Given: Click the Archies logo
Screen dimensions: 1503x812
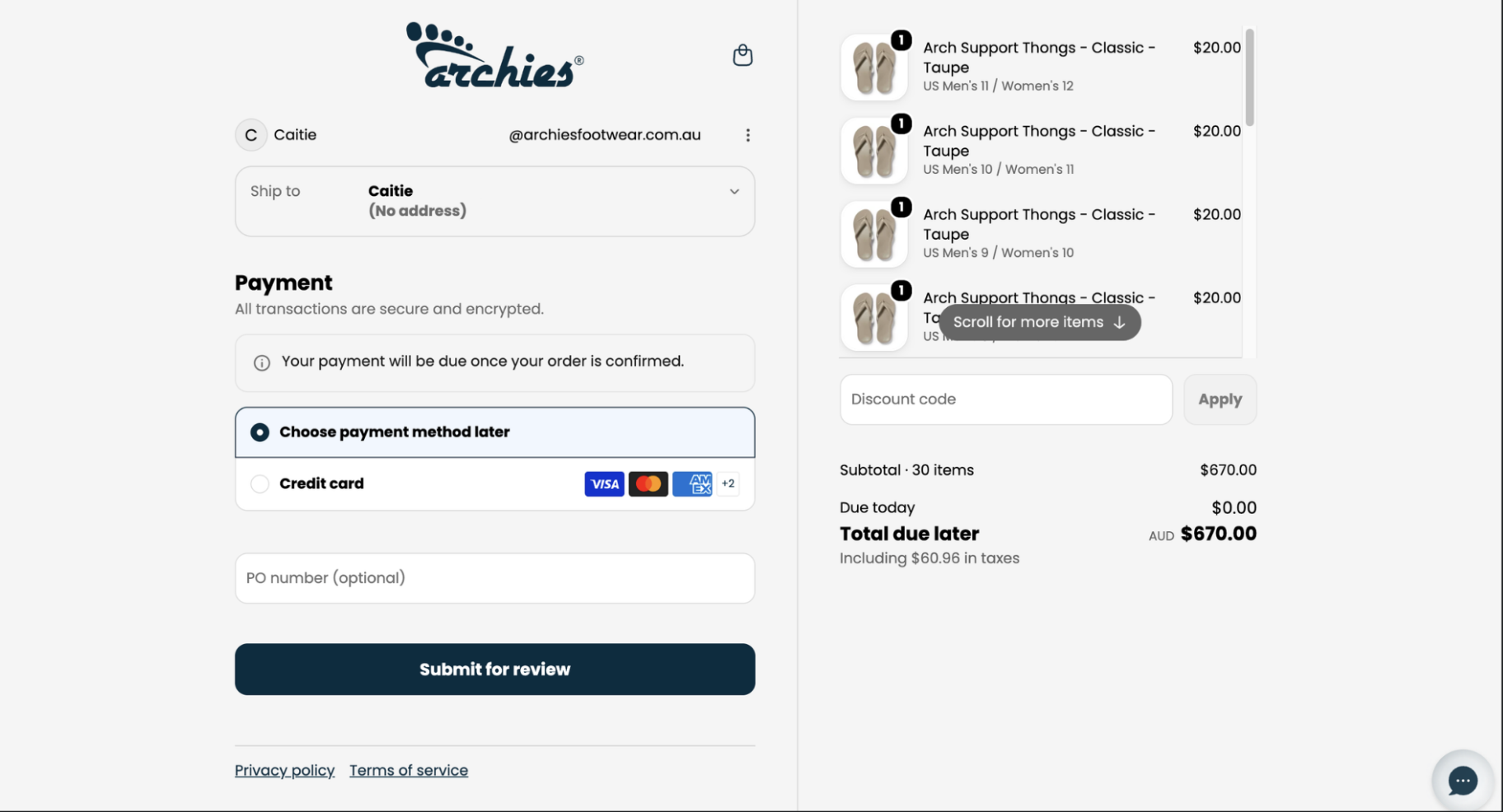Looking at the screenshot, I should pyautogui.click(x=495, y=55).
